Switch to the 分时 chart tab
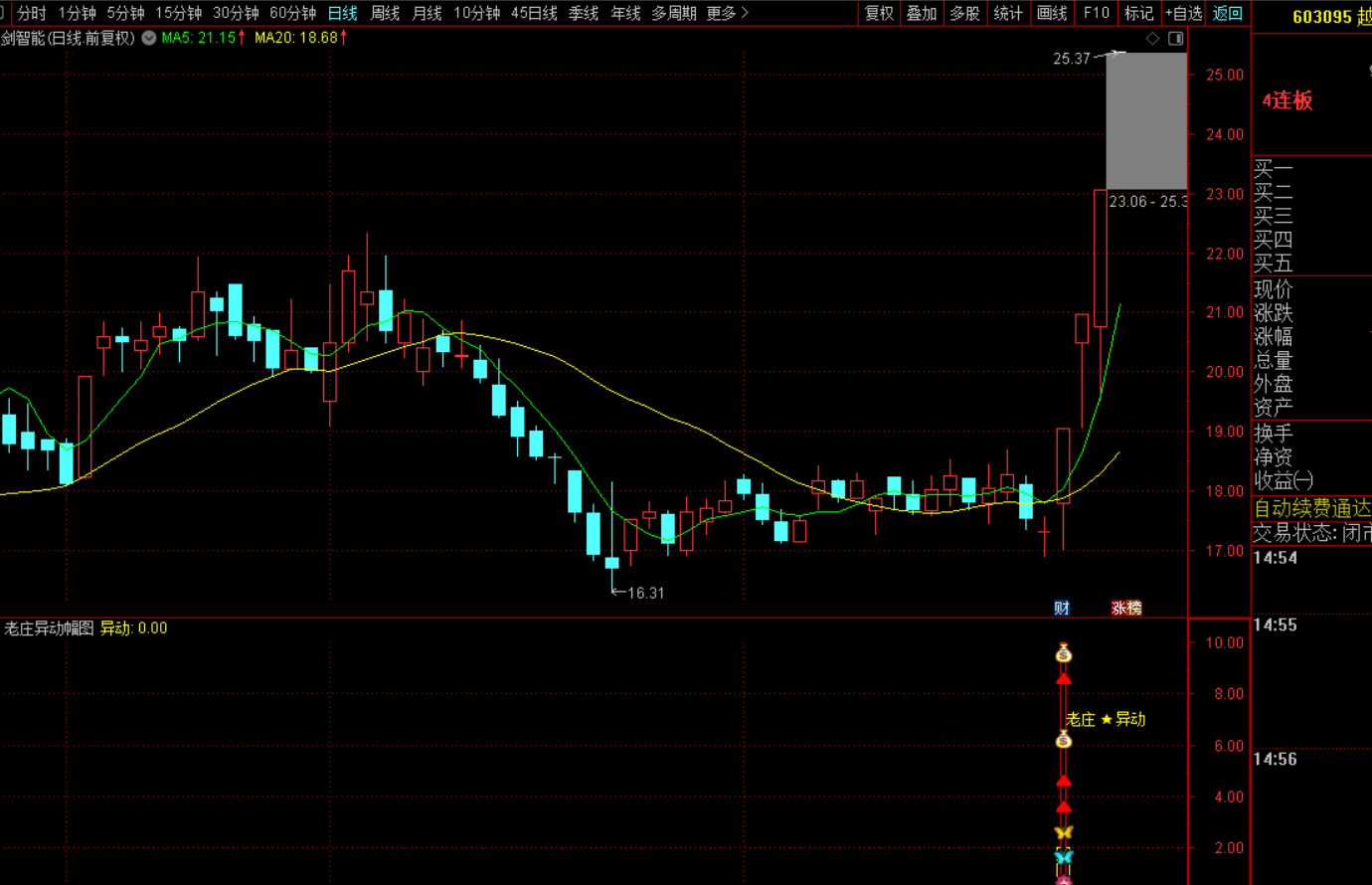This screenshot has height=885, width=1372. click(x=32, y=13)
